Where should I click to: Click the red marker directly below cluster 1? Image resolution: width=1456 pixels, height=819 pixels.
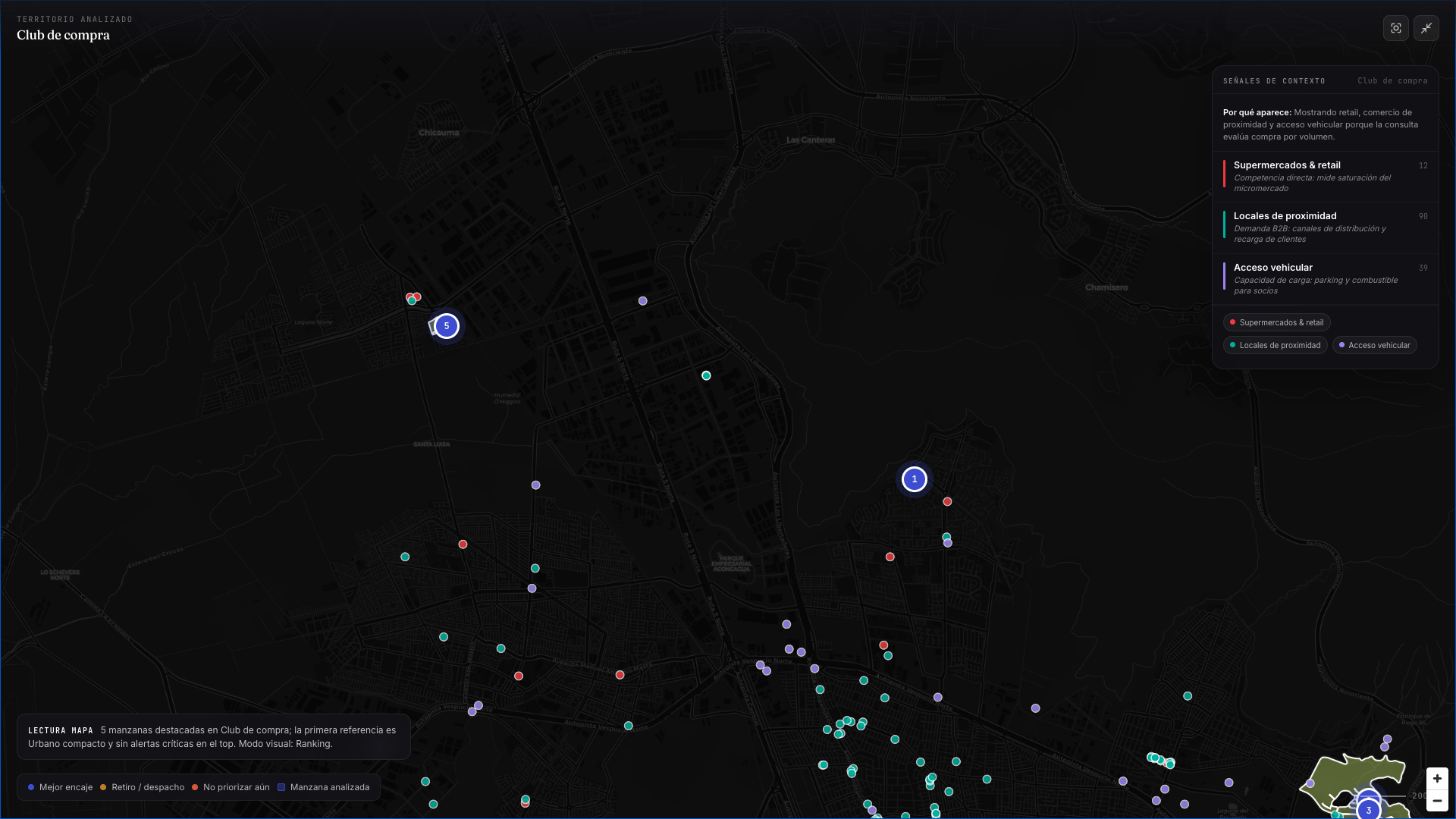coord(947,501)
